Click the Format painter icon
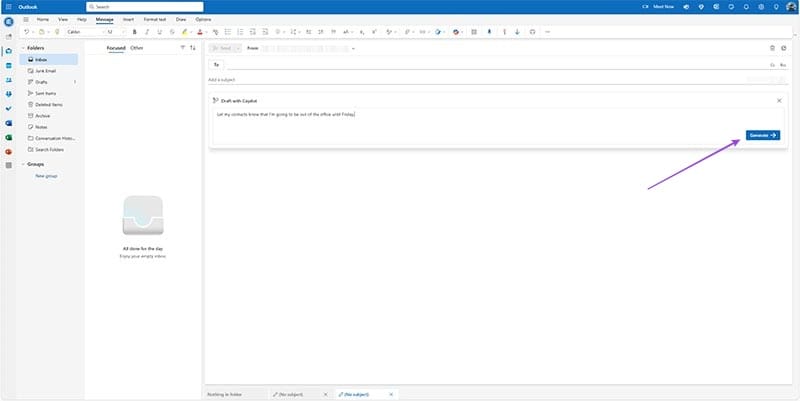 [x=57, y=32]
